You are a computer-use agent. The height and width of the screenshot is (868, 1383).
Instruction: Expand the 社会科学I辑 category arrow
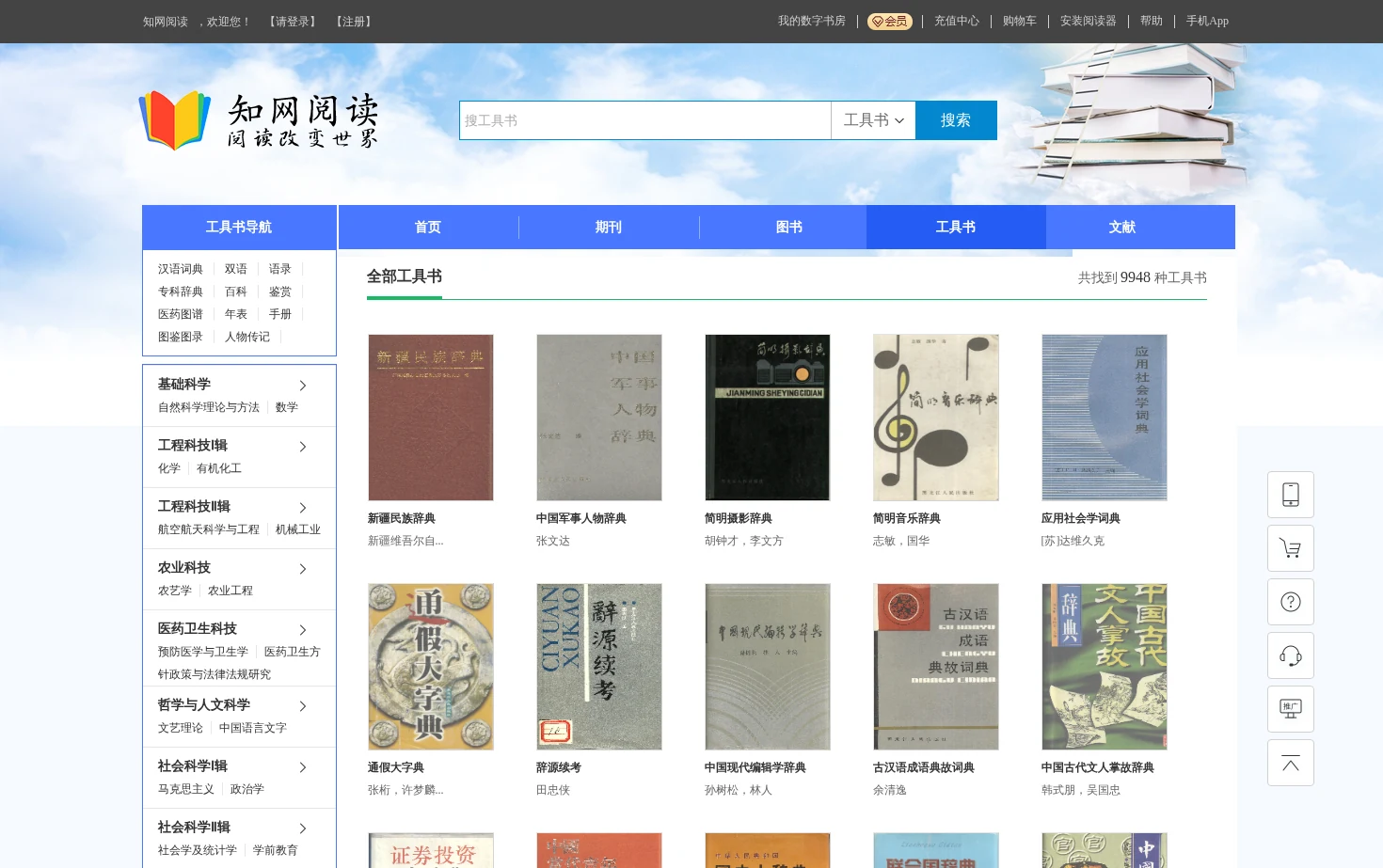pyautogui.click(x=303, y=767)
